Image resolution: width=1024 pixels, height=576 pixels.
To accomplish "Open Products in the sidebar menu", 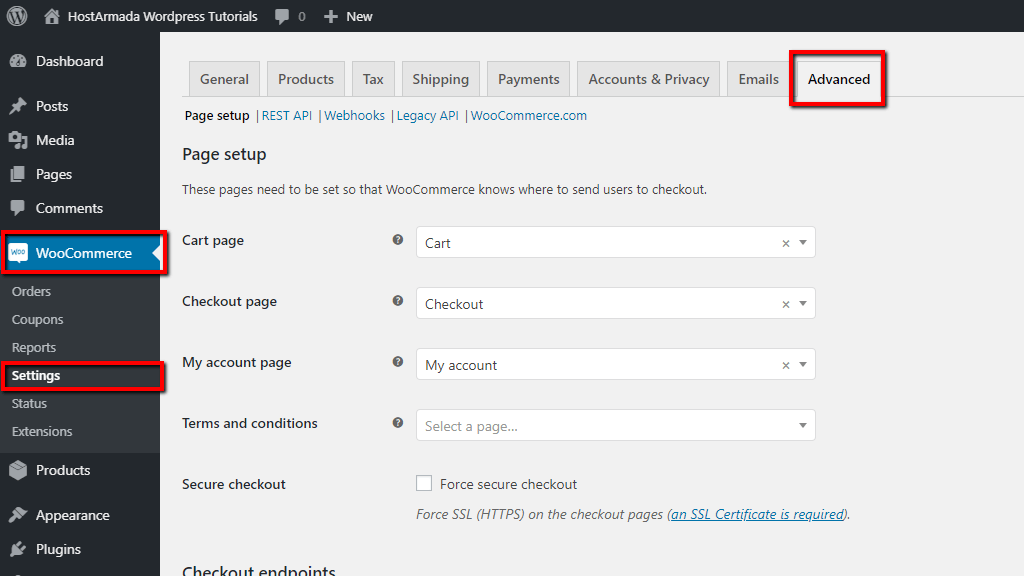I will 63,470.
